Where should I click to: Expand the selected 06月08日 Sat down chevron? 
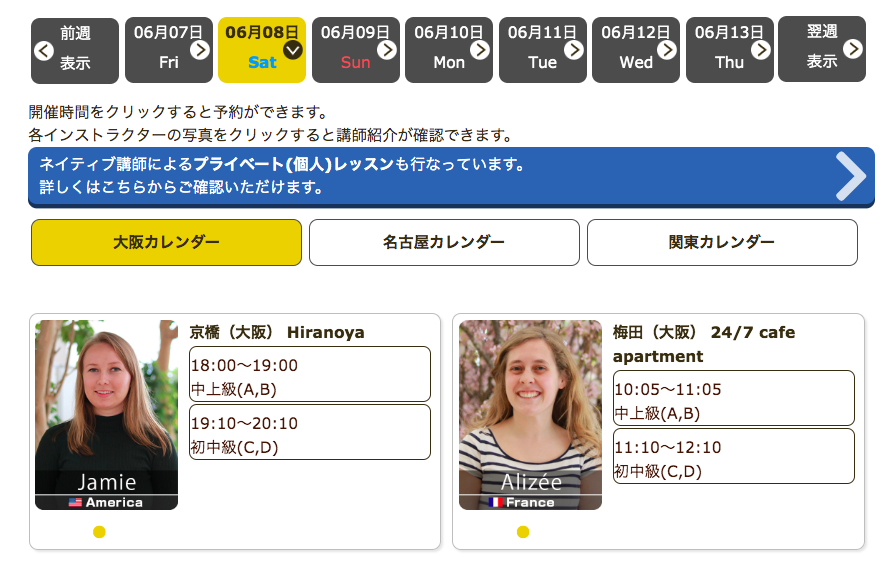point(293,49)
